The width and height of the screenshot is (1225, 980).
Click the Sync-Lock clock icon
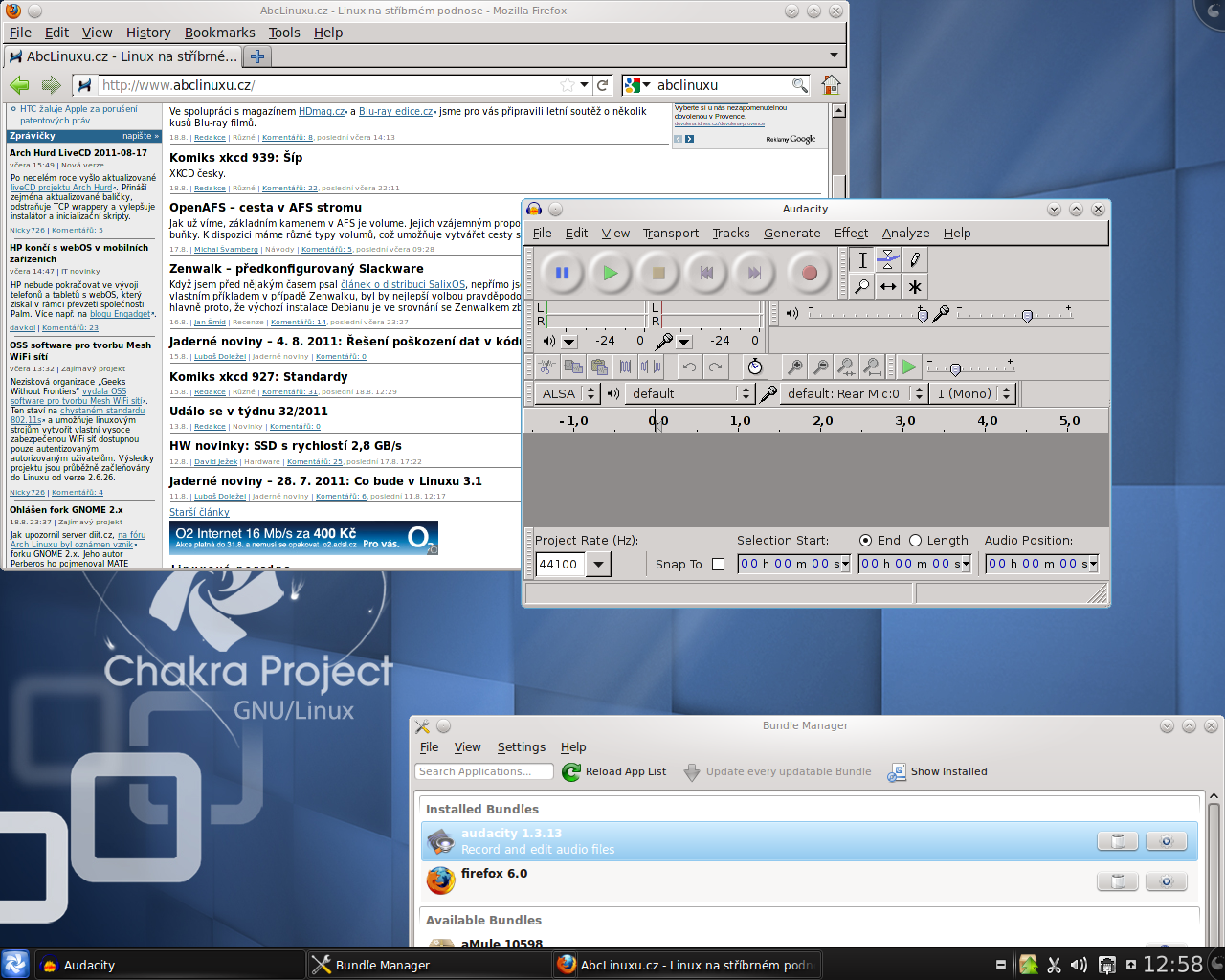(x=755, y=367)
